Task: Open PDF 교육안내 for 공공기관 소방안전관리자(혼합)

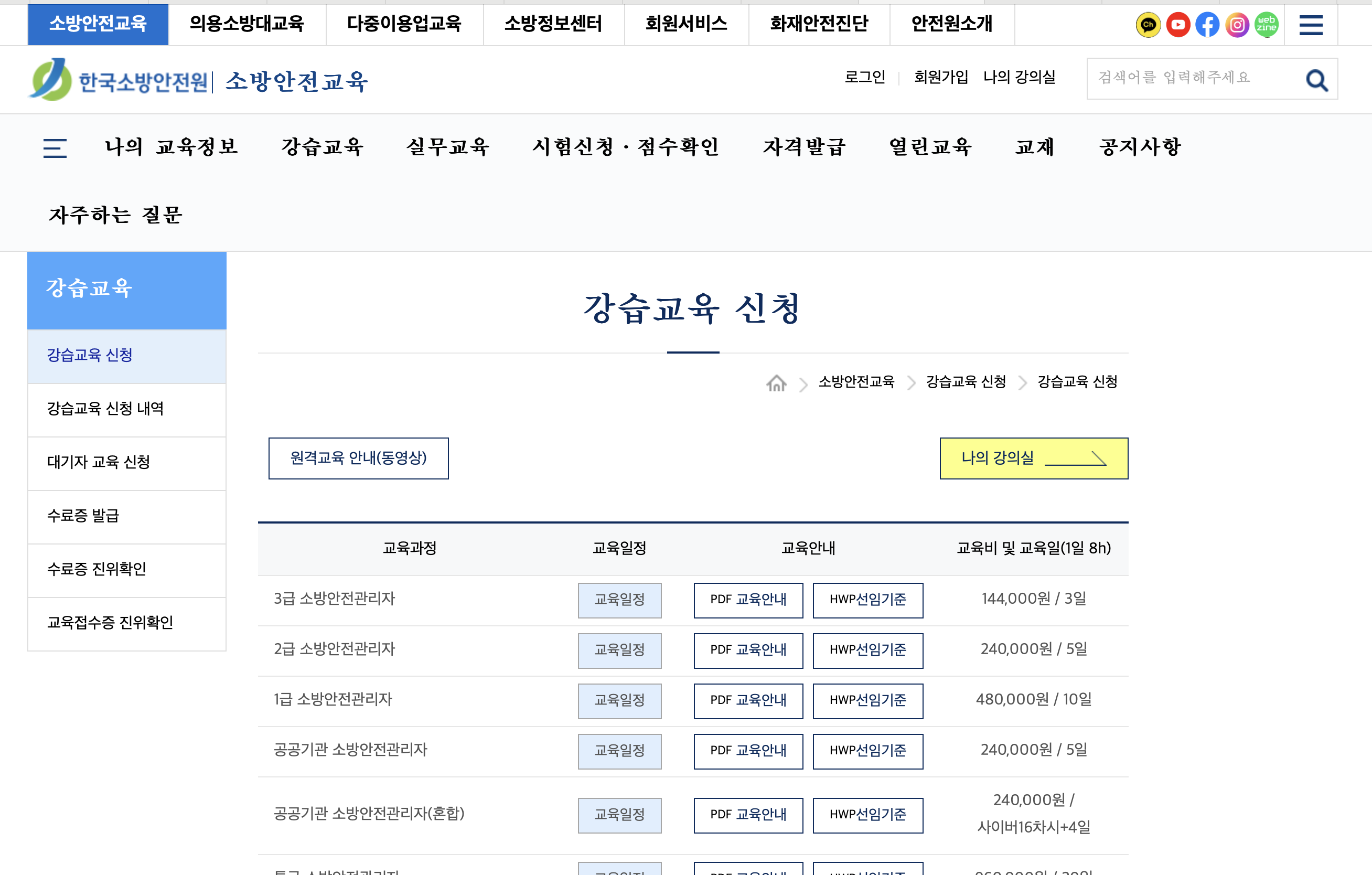Action: (x=748, y=815)
